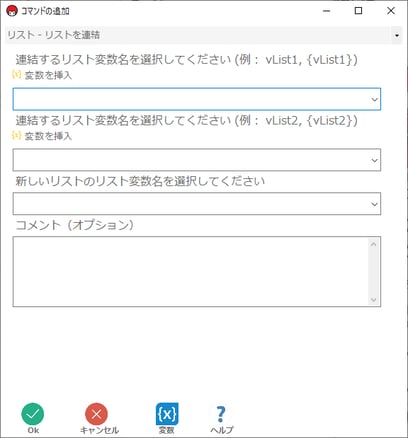The width and height of the screenshot is (408, 438).
Task: Maximize the コマンドの追加 window
Action: click(358, 11)
